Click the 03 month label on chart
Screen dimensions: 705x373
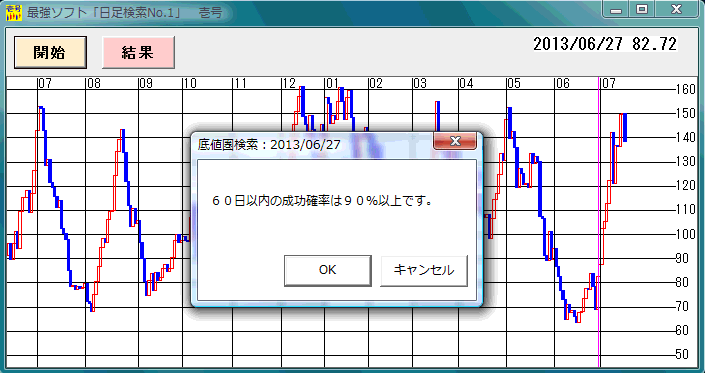[420, 84]
